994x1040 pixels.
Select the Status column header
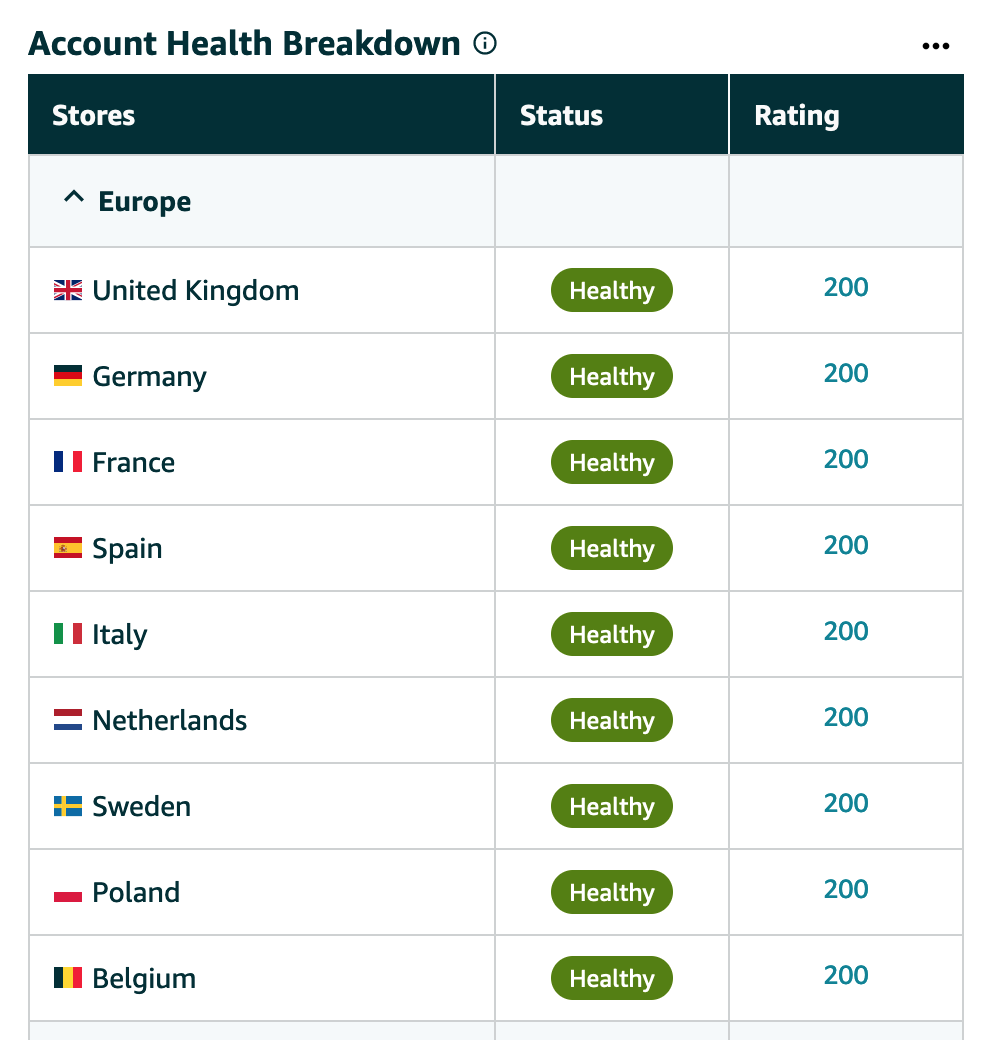[611, 115]
